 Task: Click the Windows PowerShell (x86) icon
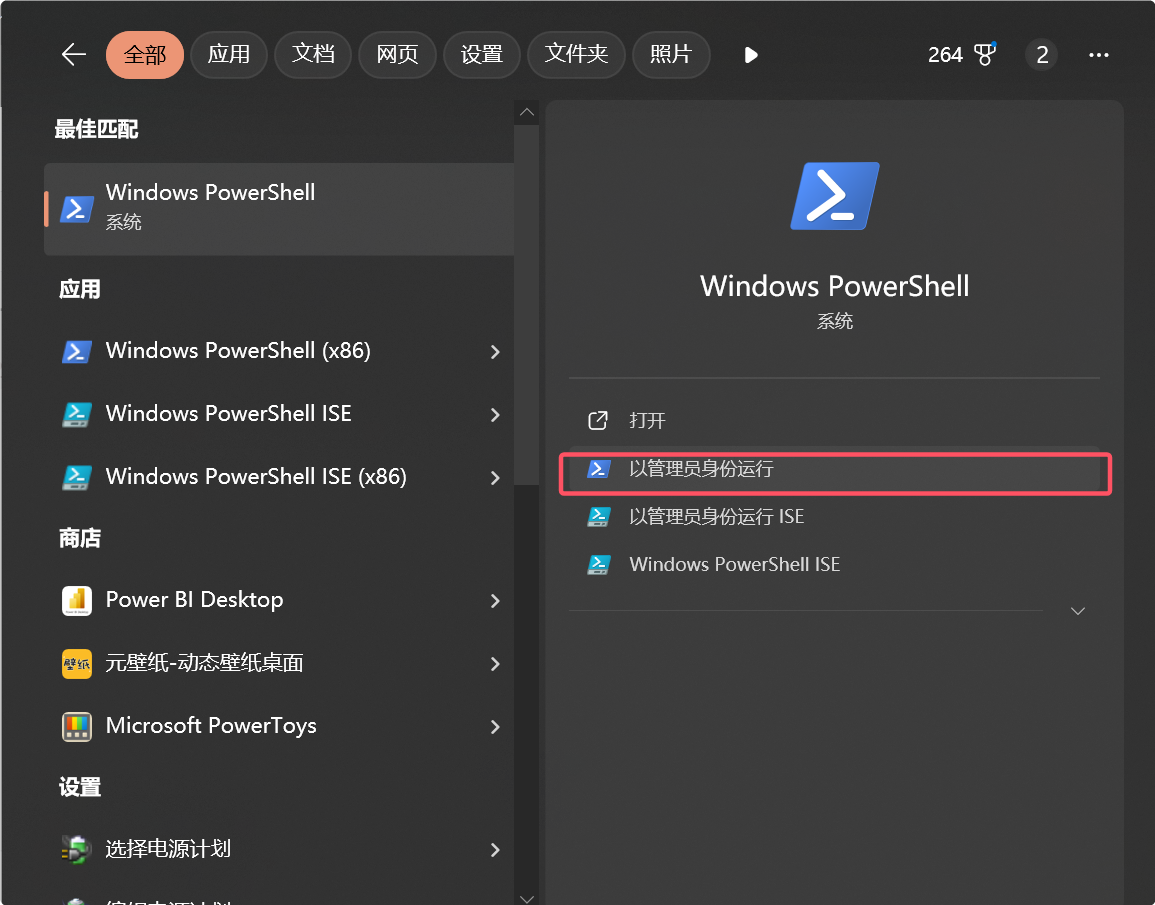77,352
